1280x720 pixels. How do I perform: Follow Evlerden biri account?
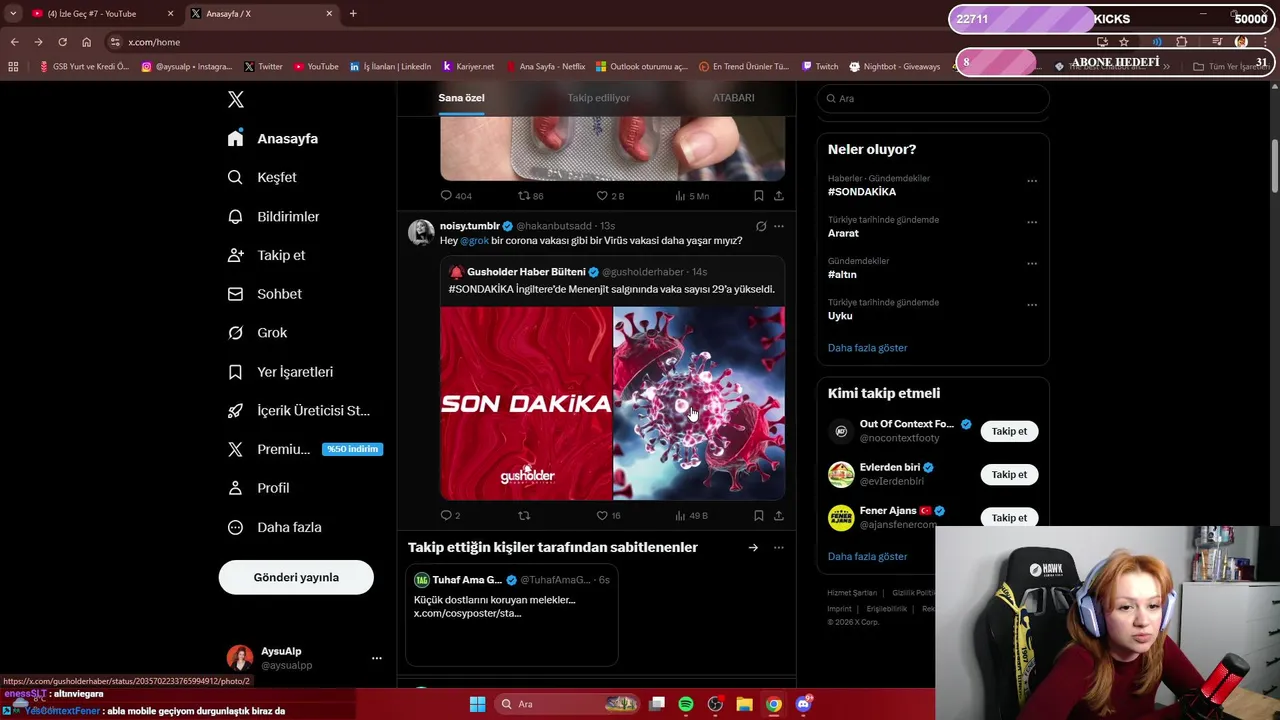click(1009, 475)
